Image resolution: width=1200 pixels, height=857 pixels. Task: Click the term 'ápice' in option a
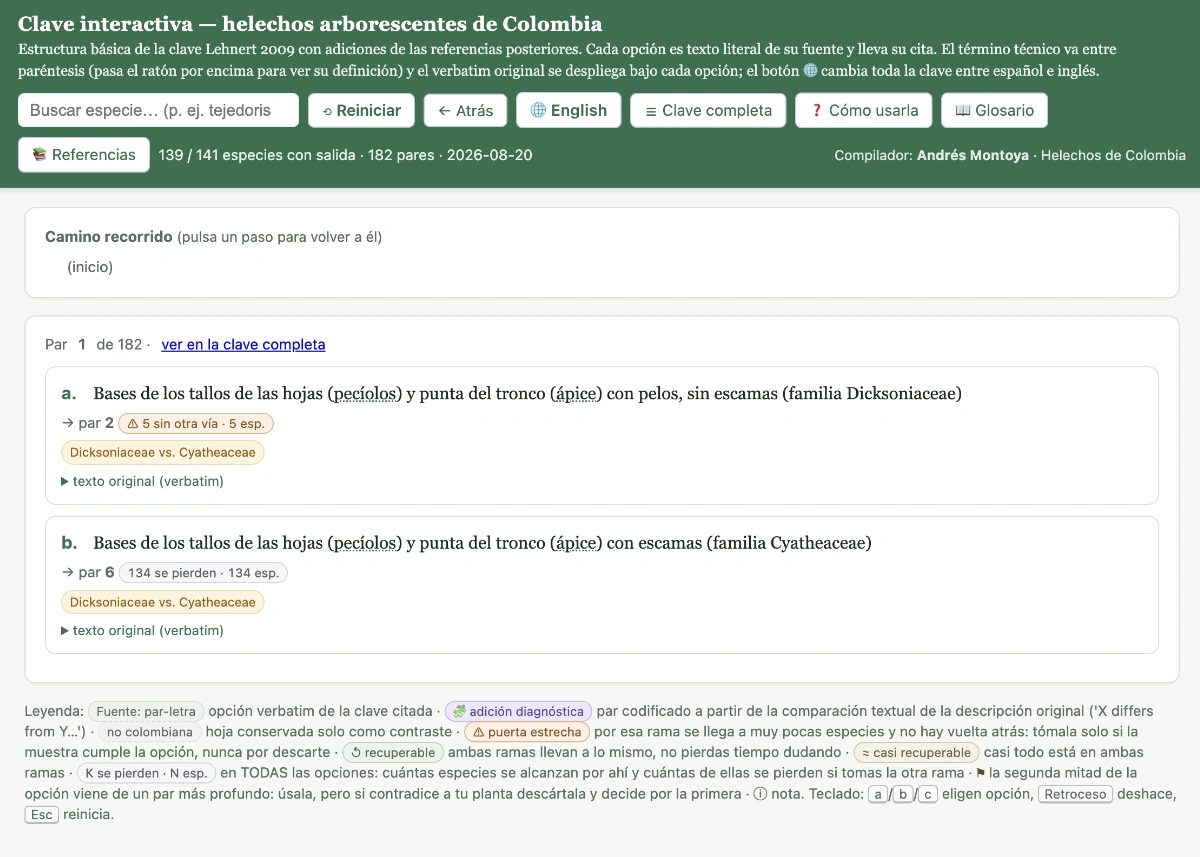576,394
